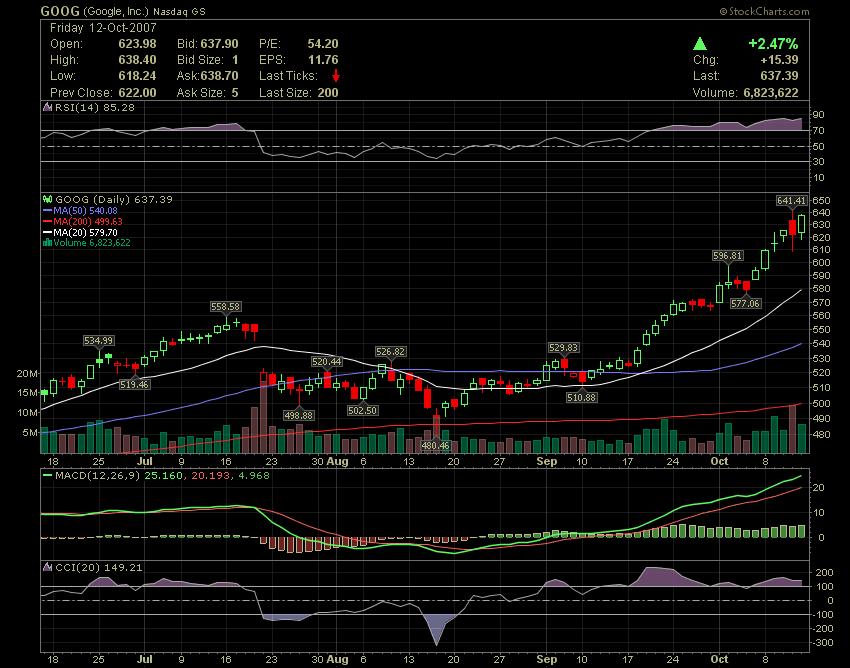850x668 pixels.
Task: Click the MACD signal value 20.193
Action: (x=211, y=475)
